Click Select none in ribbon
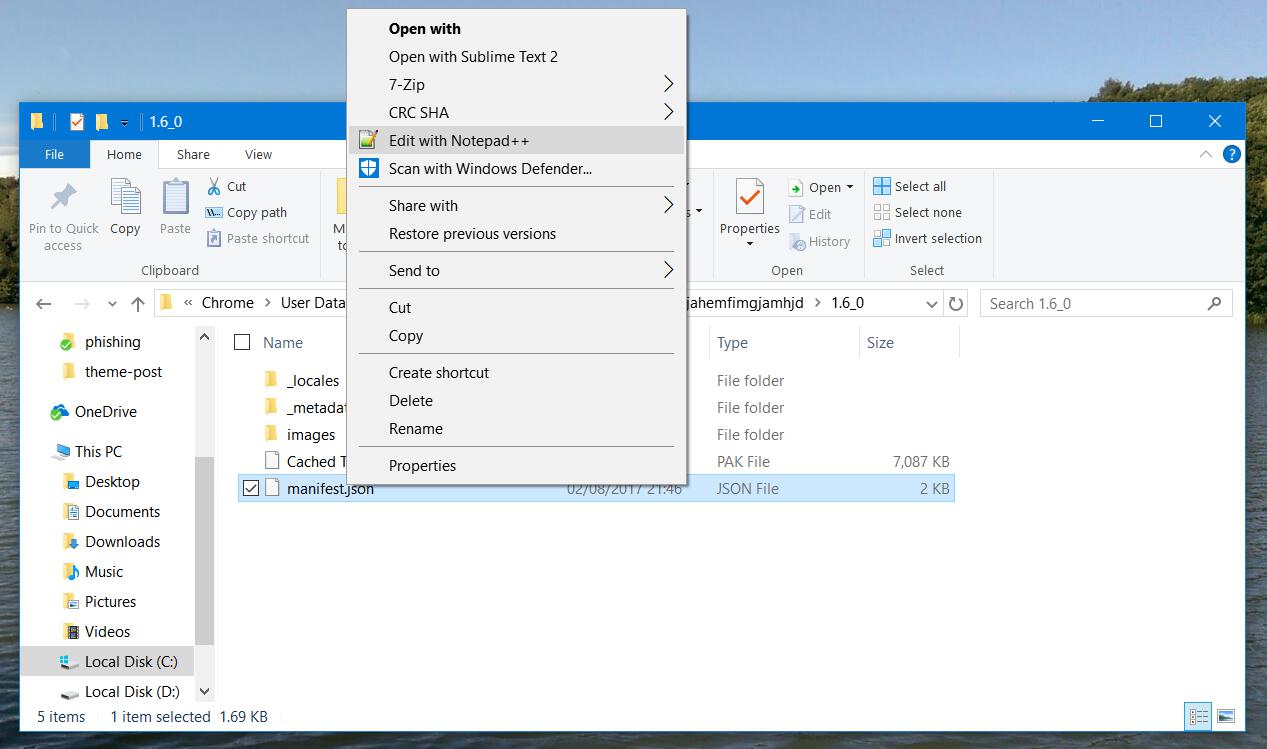This screenshot has height=749, width=1267. pyautogui.click(x=918, y=212)
